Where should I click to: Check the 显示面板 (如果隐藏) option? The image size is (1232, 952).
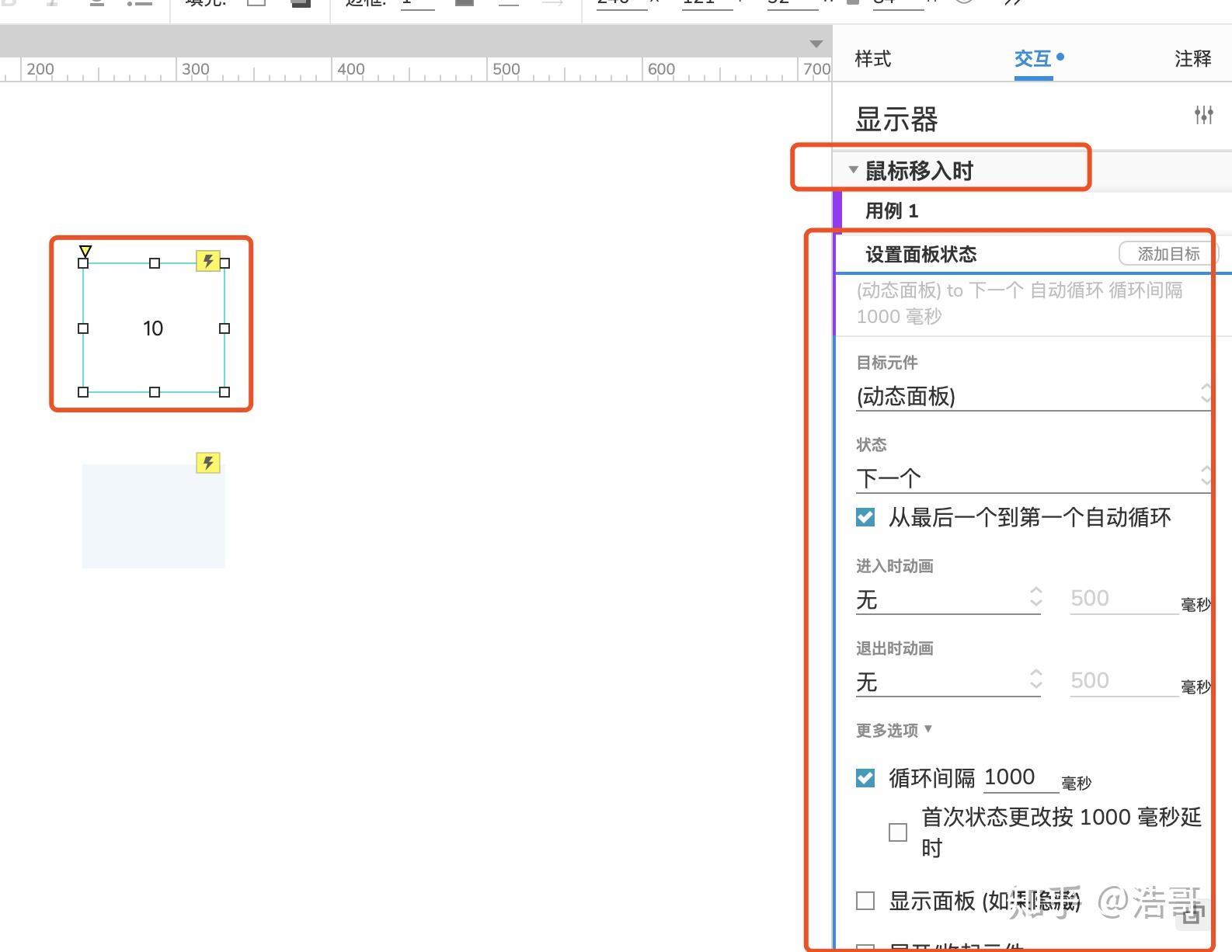point(865,901)
